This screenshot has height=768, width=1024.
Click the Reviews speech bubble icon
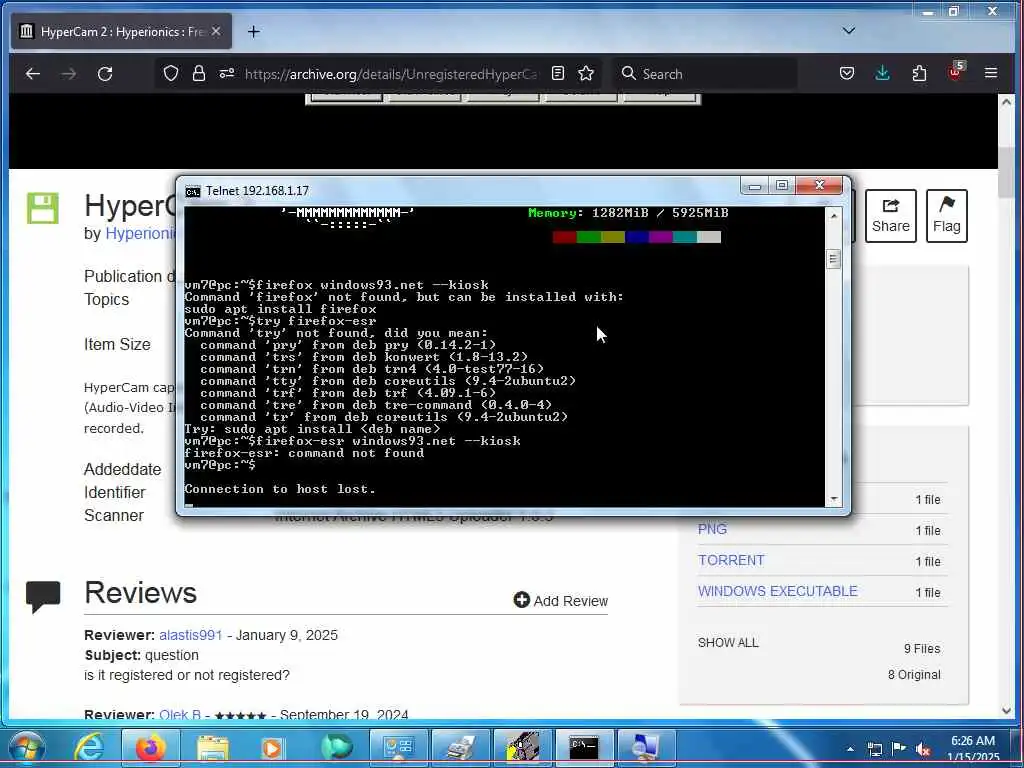[43, 596]
